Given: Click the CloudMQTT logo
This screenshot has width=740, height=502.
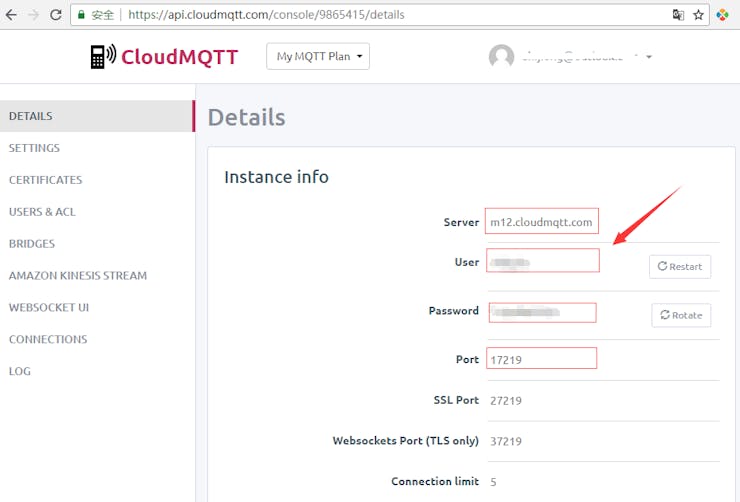Looking at the screenshot, I should [x=164, y=57].
